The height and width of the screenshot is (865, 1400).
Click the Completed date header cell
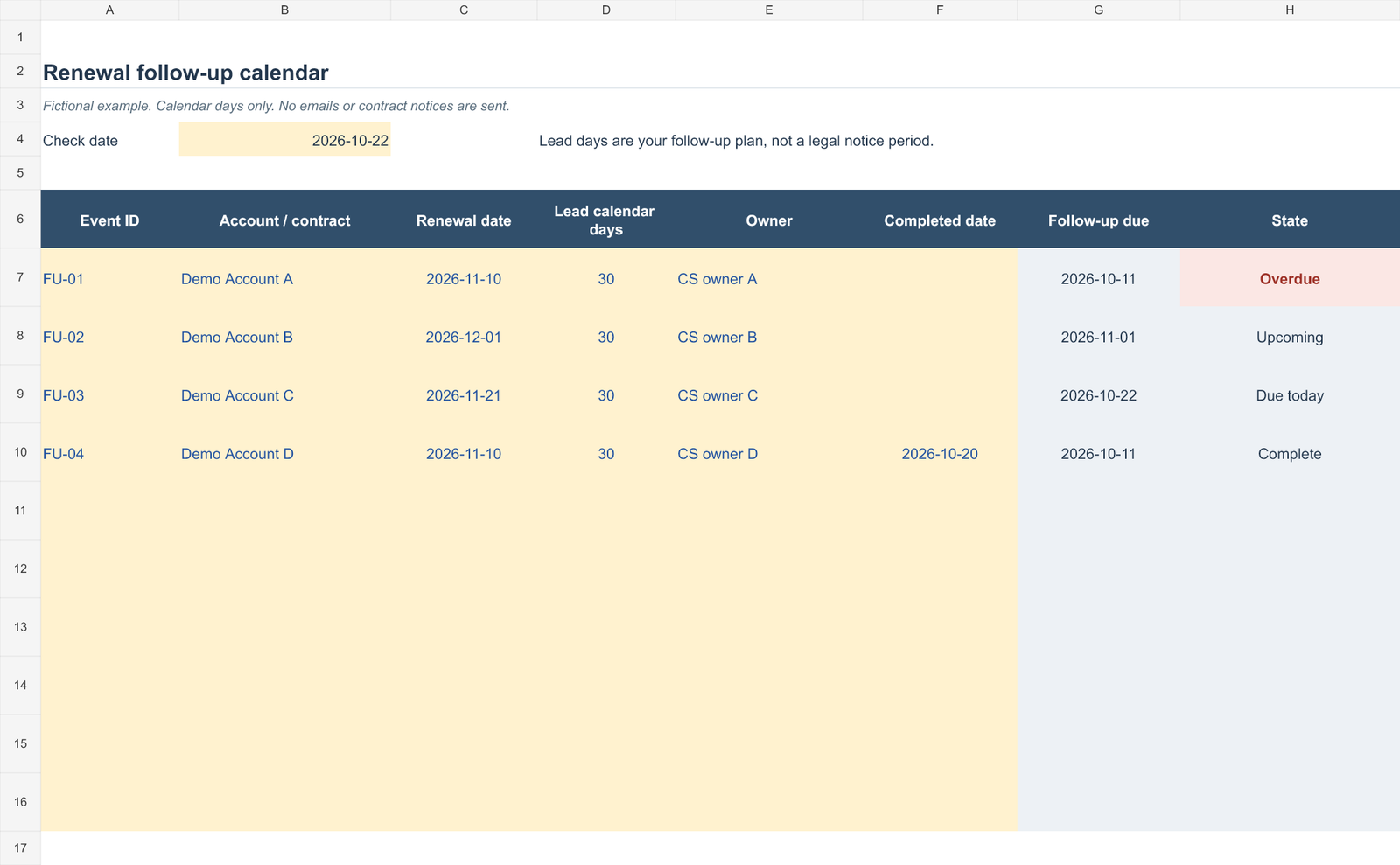(940, 220)
